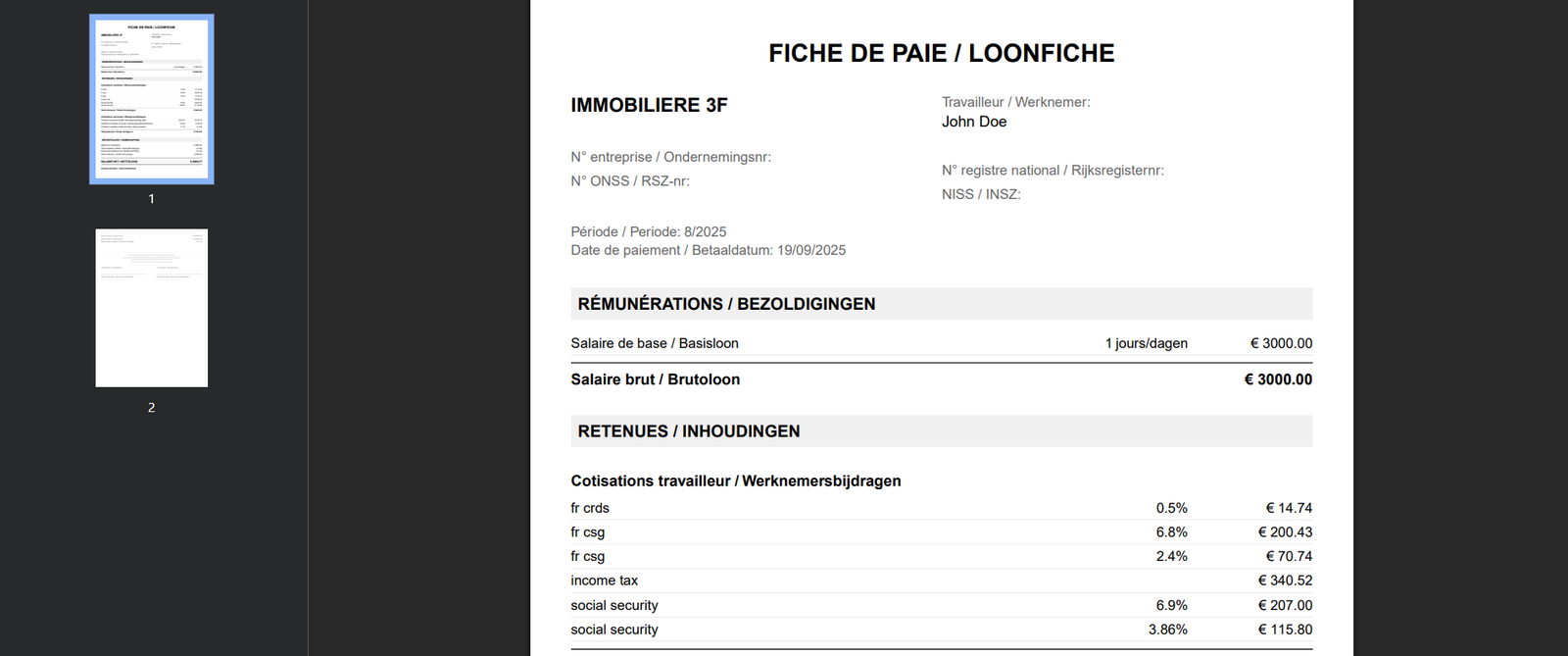The width and height of the screenshot is (1568, 656).
Task: Click the 'Travailleur / Werknemer:' label
Action: pos(1015,102)
